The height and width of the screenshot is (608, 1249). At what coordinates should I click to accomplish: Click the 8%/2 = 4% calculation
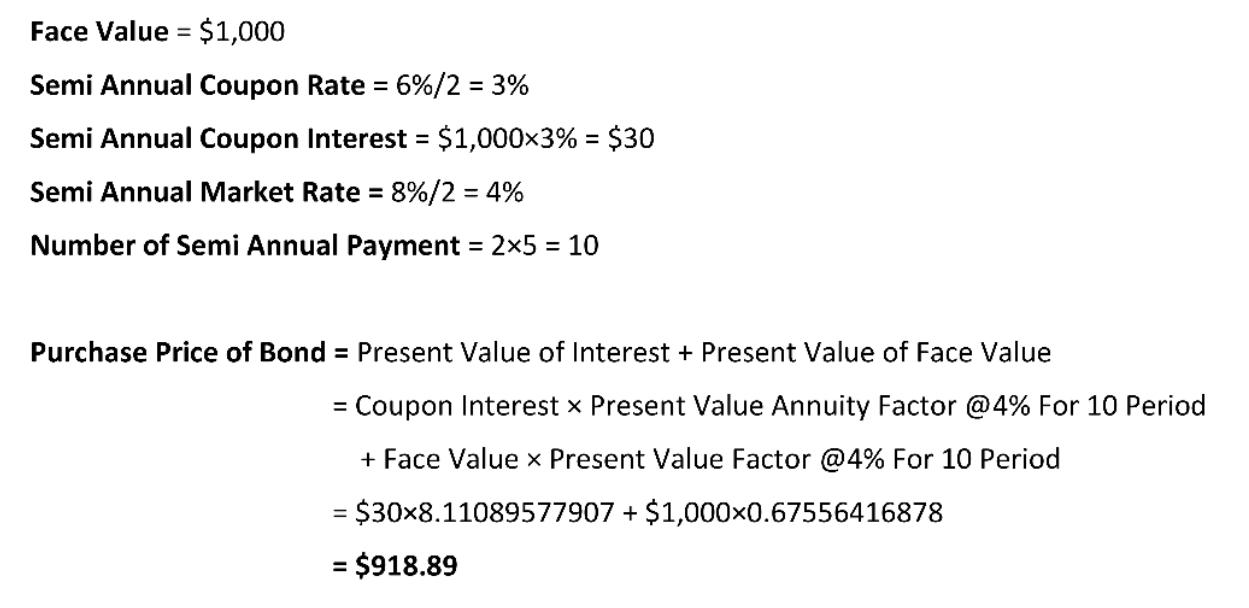pos(457,191)
